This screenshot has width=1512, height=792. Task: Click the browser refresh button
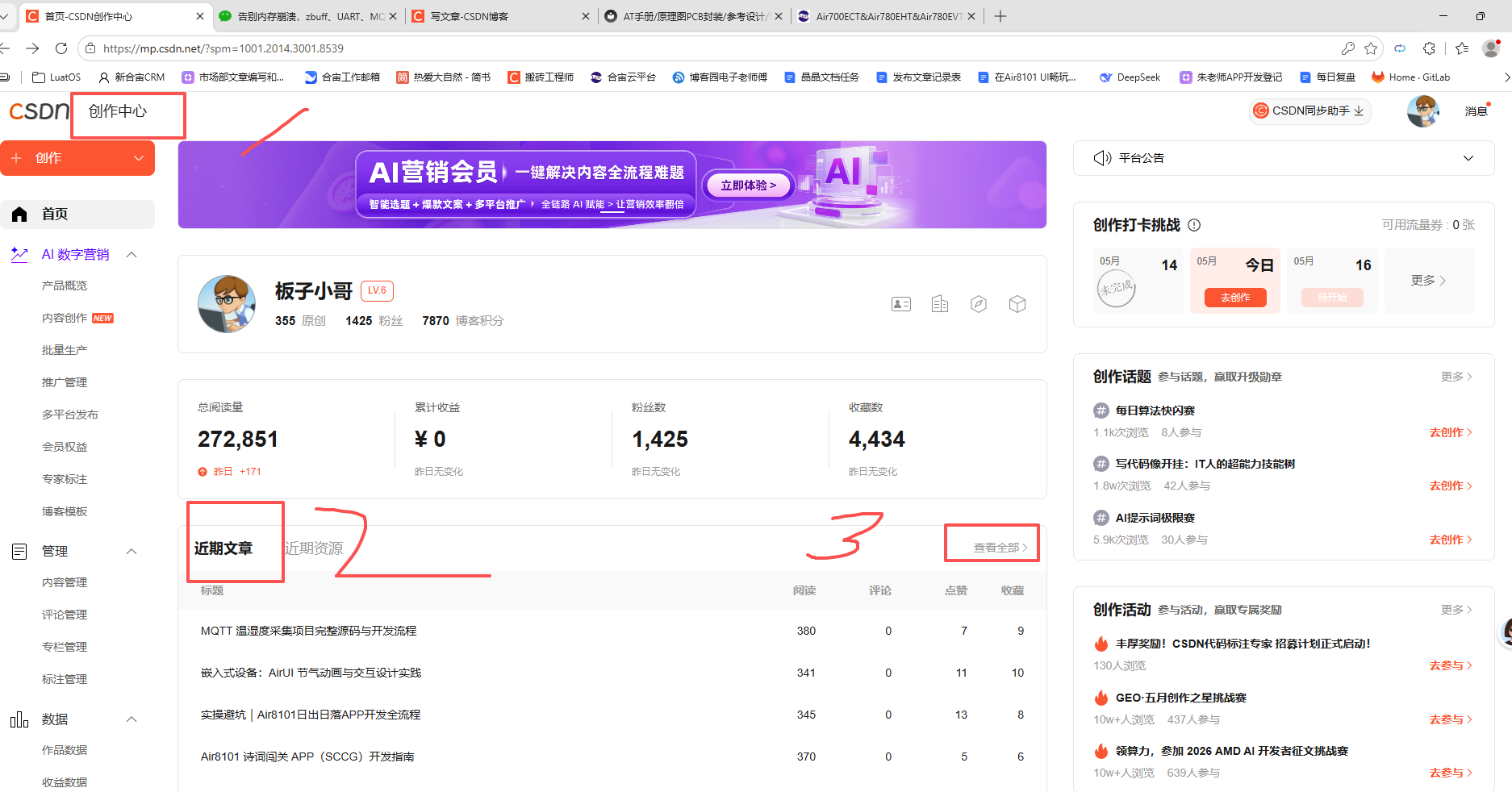point(61,48)
